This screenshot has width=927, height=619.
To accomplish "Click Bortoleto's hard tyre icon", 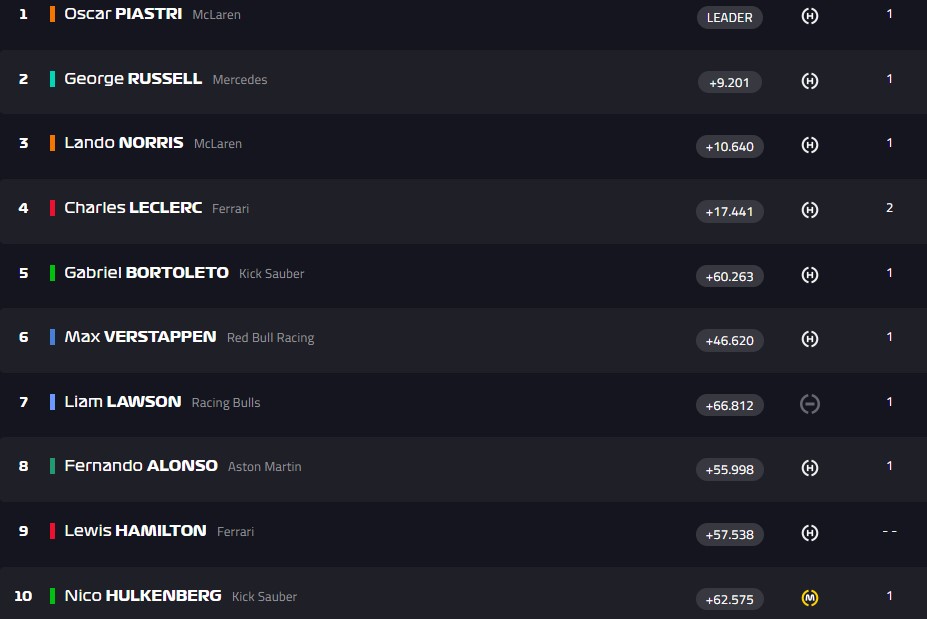I will (x=810, y=275).
